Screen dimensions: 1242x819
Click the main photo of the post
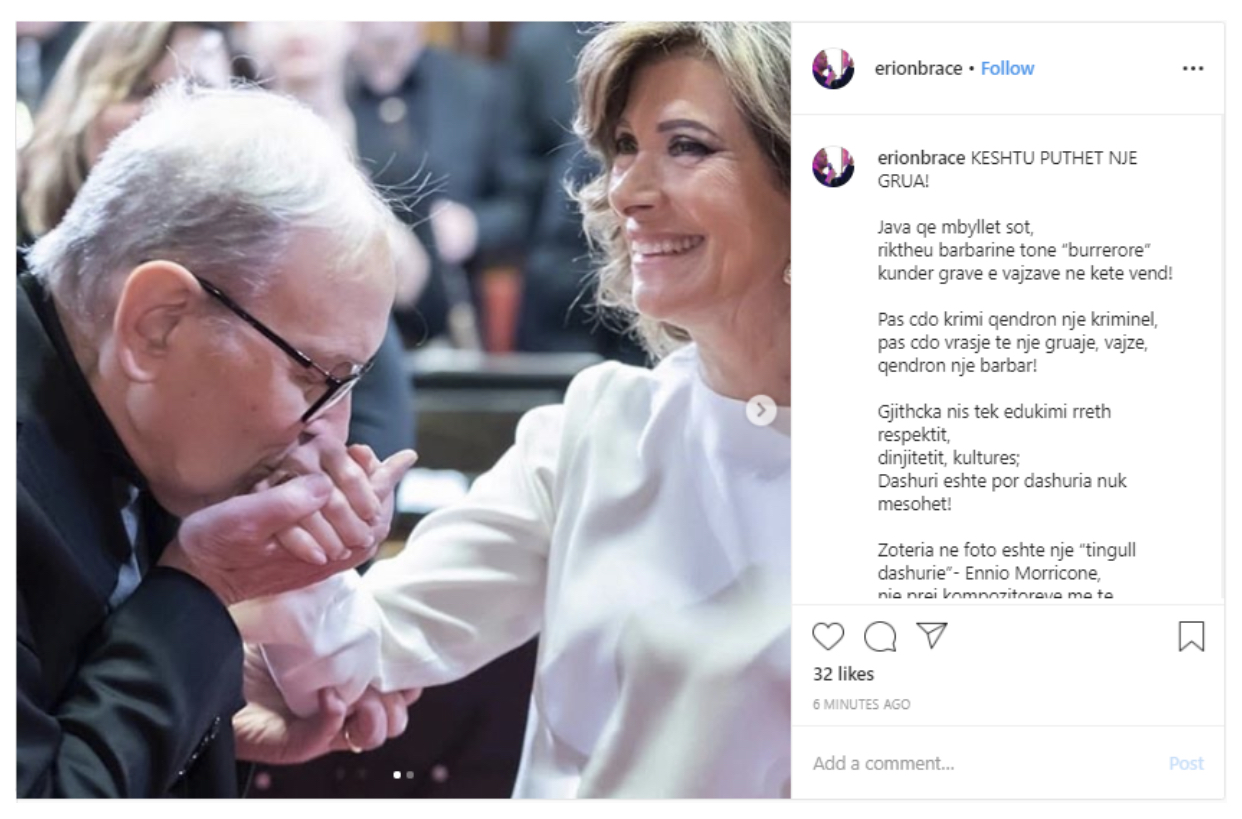pyautogui.click(x=403, y=410)
